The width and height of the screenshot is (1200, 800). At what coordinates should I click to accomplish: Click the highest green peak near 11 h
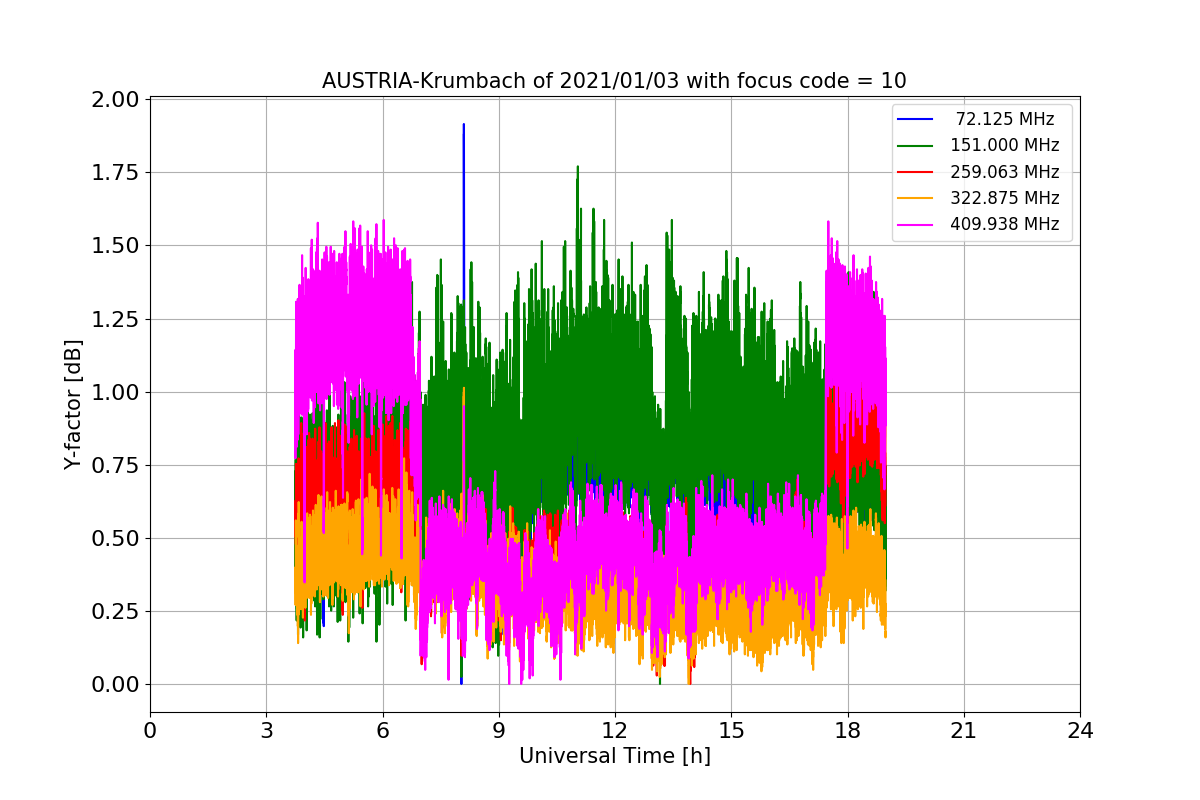click(578, 168)
